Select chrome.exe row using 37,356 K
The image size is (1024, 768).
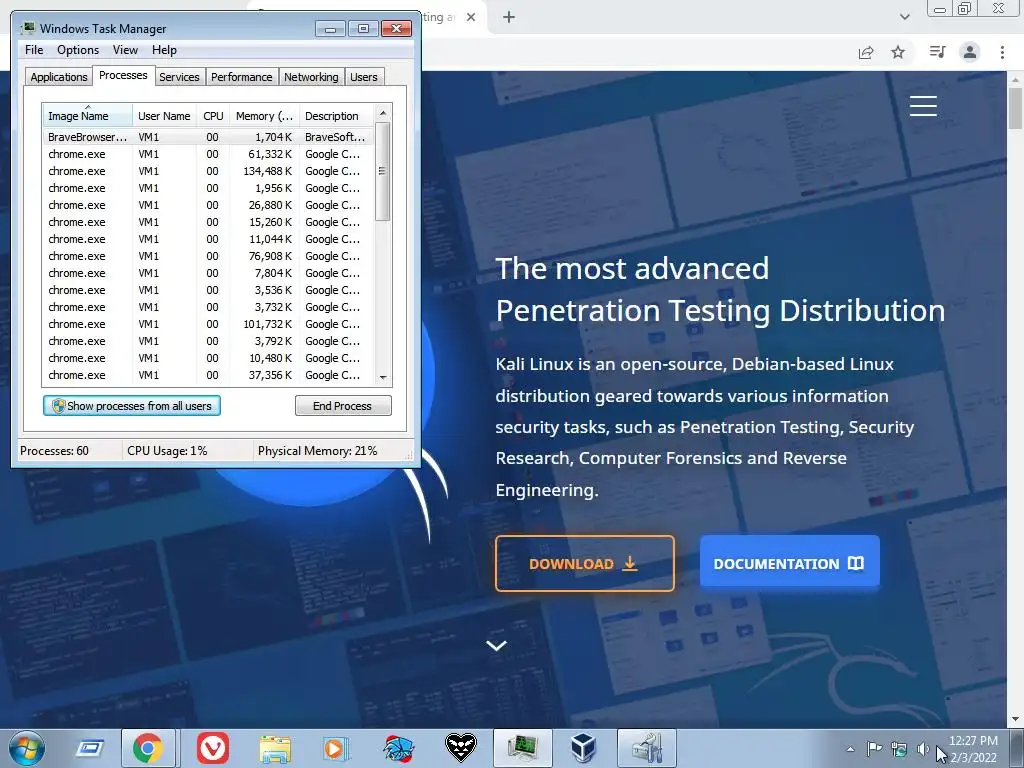click(208, 375)
